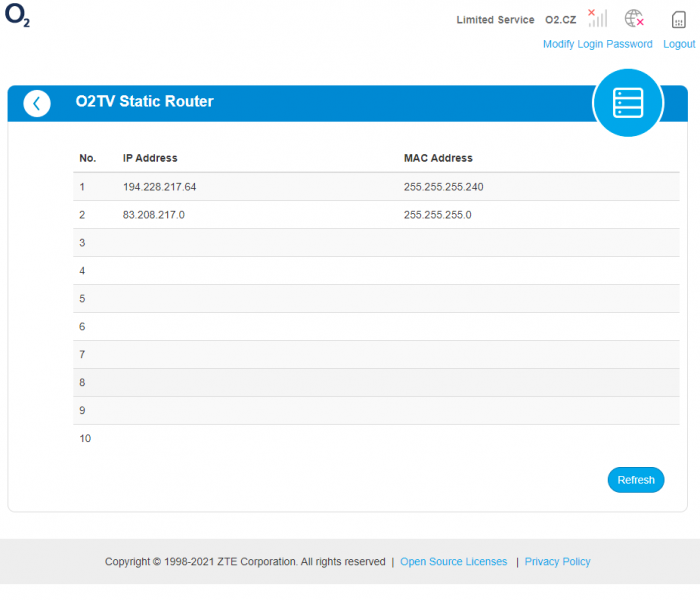Click the MAC Address column header

[x=438, y=158]
